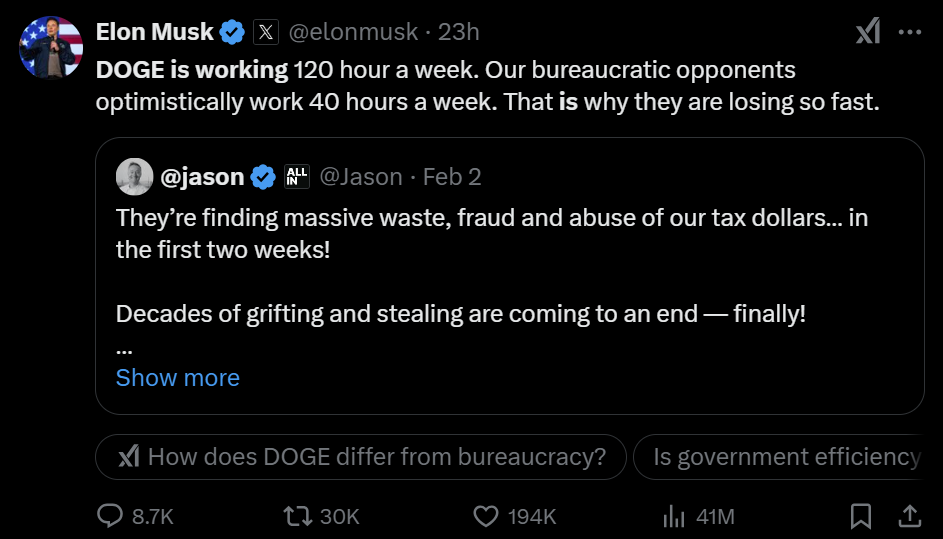943x539 pixels.
Task: Select 'How does DOGE differ from bureaucracy?' suggestion
Action: 361,457
